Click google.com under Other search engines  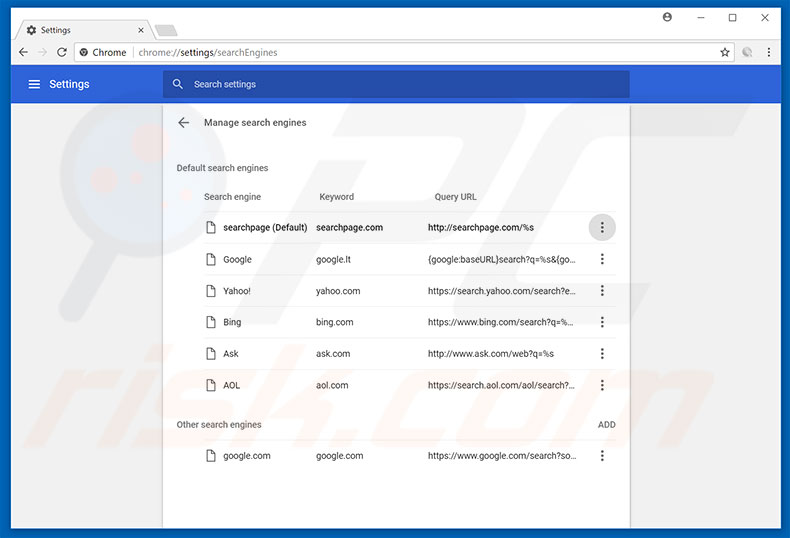[246, 456]
